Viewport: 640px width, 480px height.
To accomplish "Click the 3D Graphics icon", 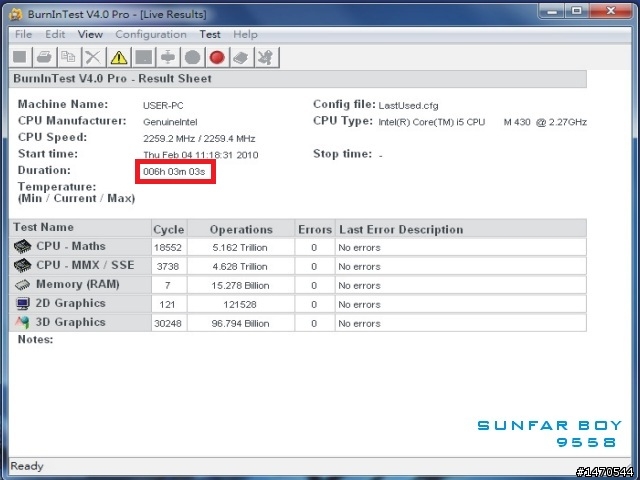I will (22, 322).
